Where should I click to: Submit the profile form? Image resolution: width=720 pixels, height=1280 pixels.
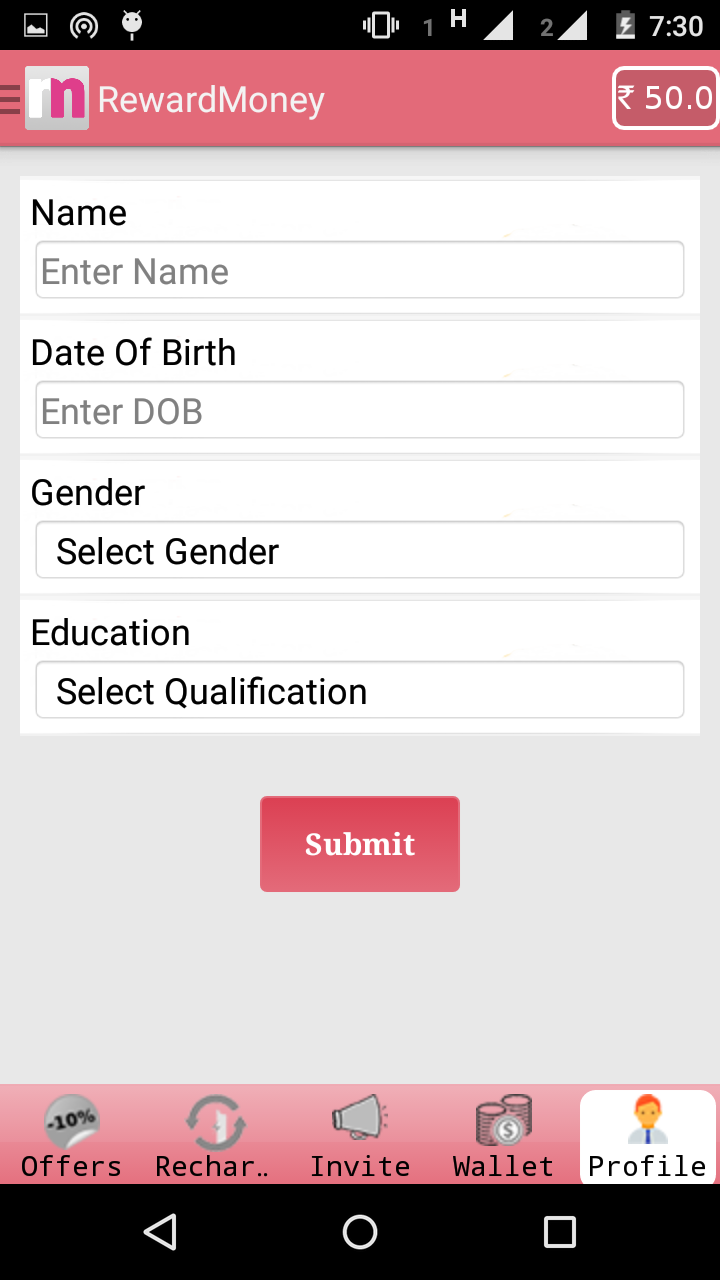360,844
